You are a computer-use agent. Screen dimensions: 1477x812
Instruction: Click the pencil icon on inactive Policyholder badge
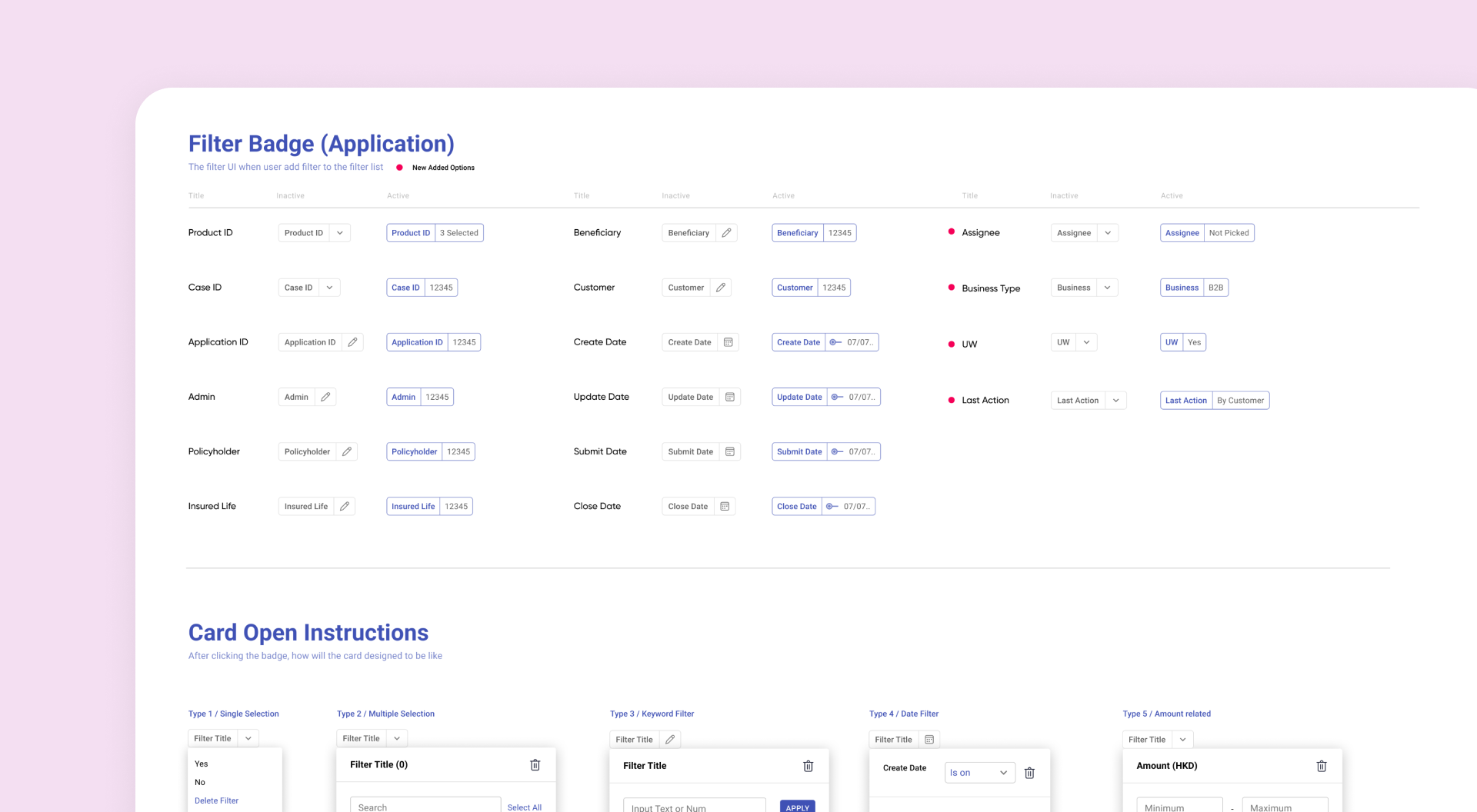347,451
